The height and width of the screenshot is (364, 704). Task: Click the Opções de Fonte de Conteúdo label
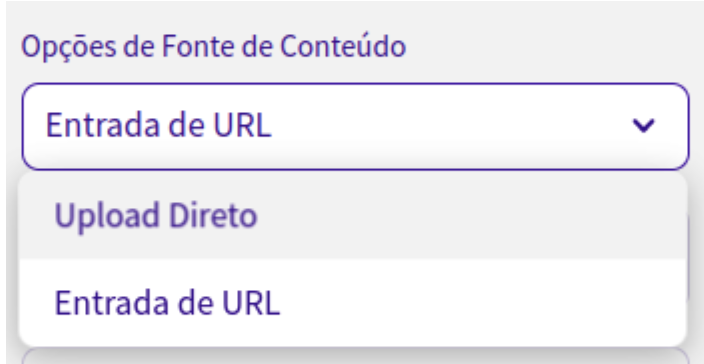click(213, 46)
